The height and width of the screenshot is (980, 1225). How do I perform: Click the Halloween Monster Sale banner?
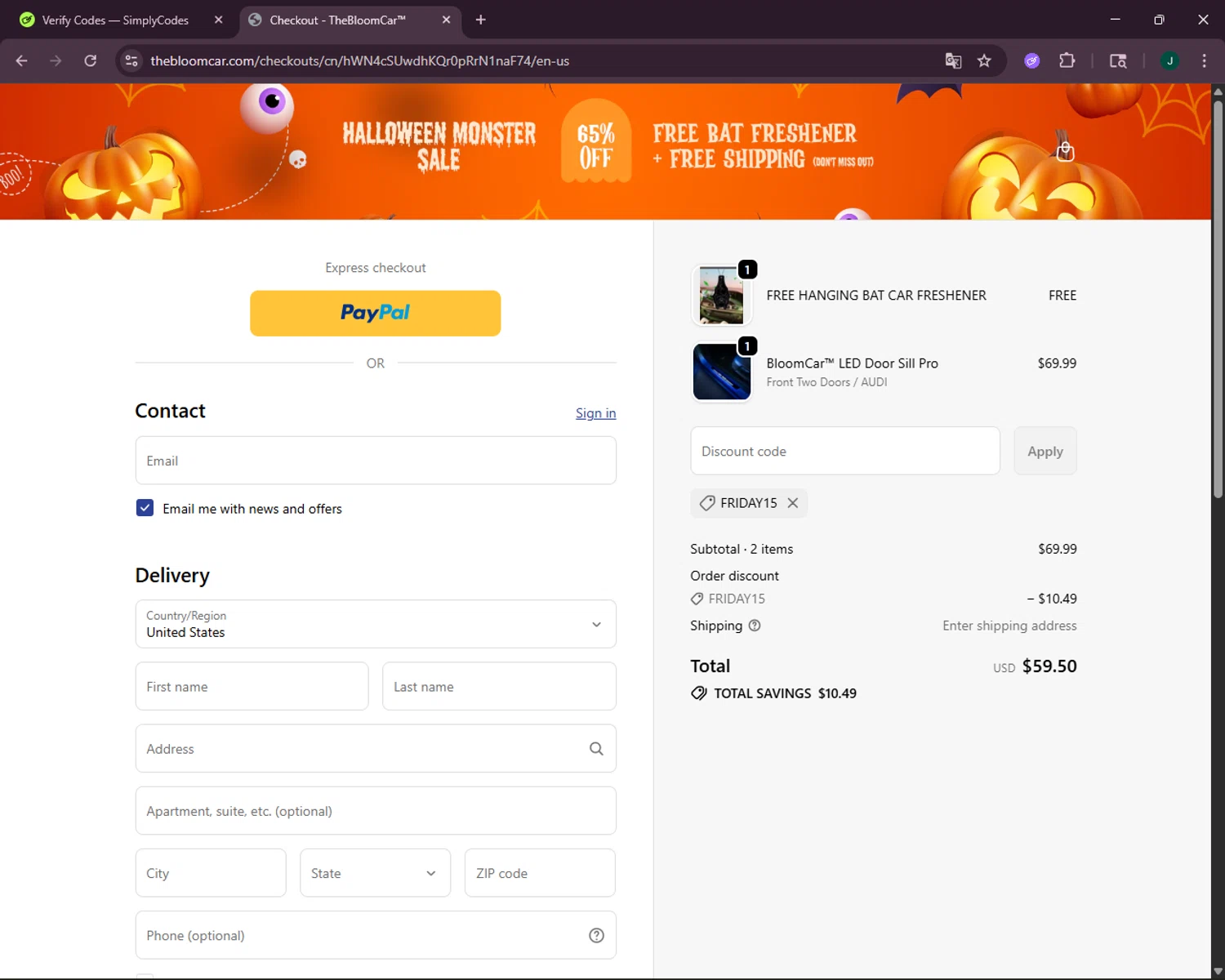(605, 152)
